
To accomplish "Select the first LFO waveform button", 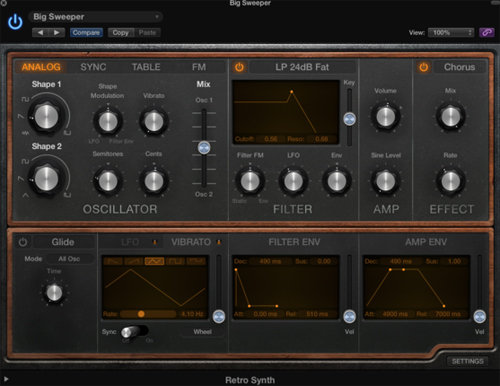I will pos(113,261).
